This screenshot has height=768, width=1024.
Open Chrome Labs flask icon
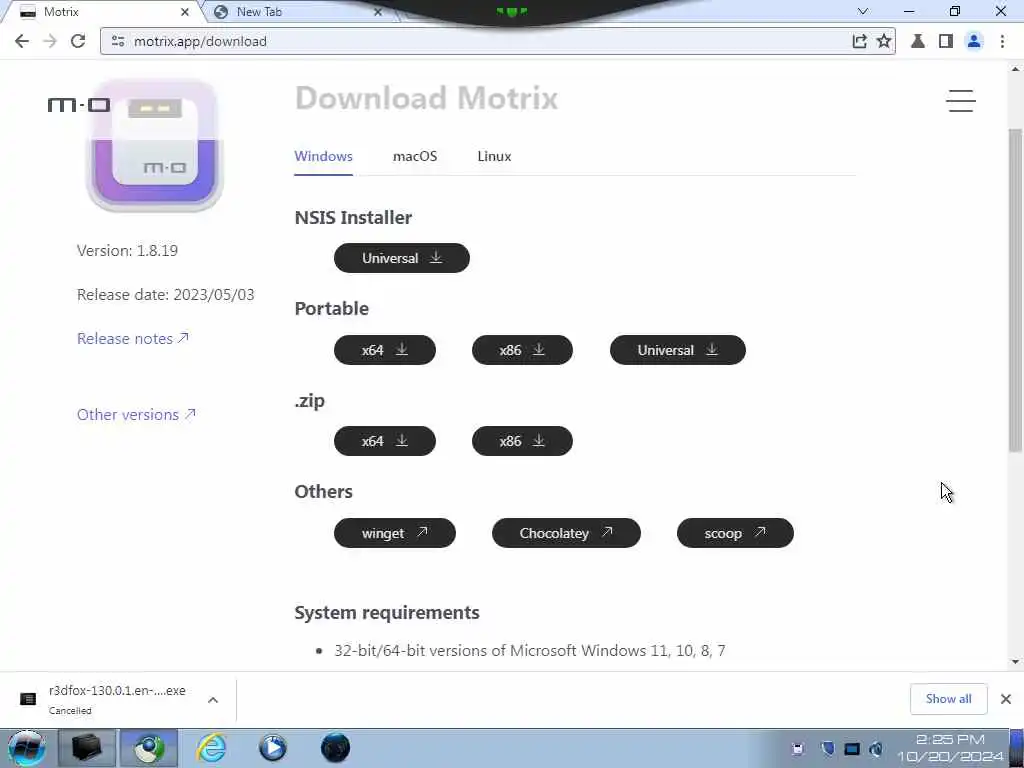[x=918, y=41]
